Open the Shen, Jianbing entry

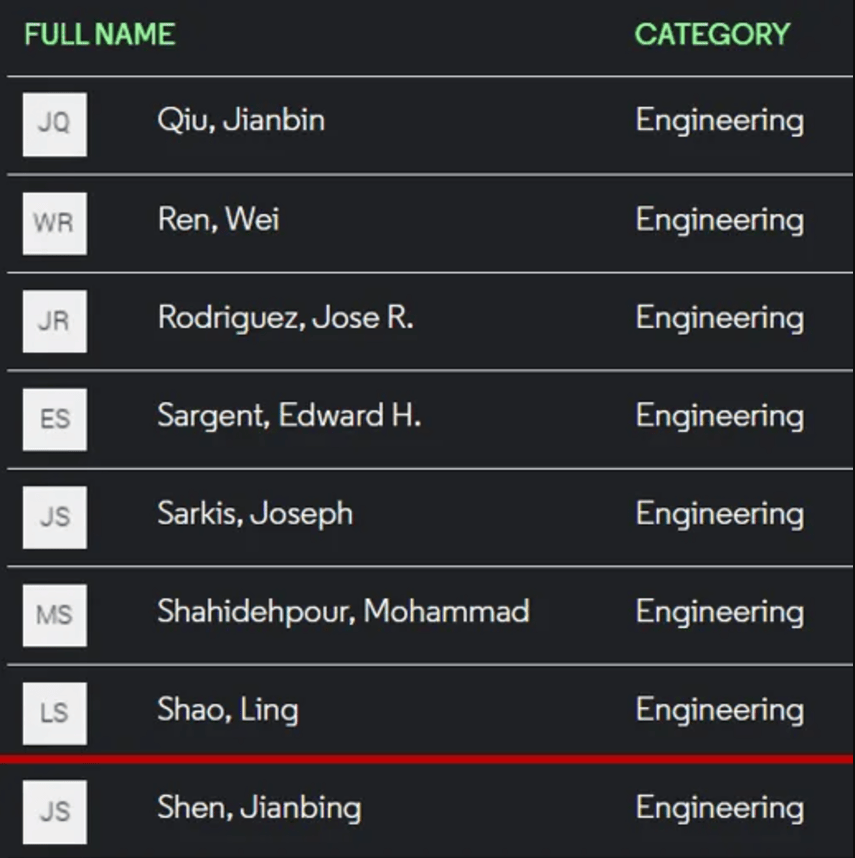coord(258,807)
